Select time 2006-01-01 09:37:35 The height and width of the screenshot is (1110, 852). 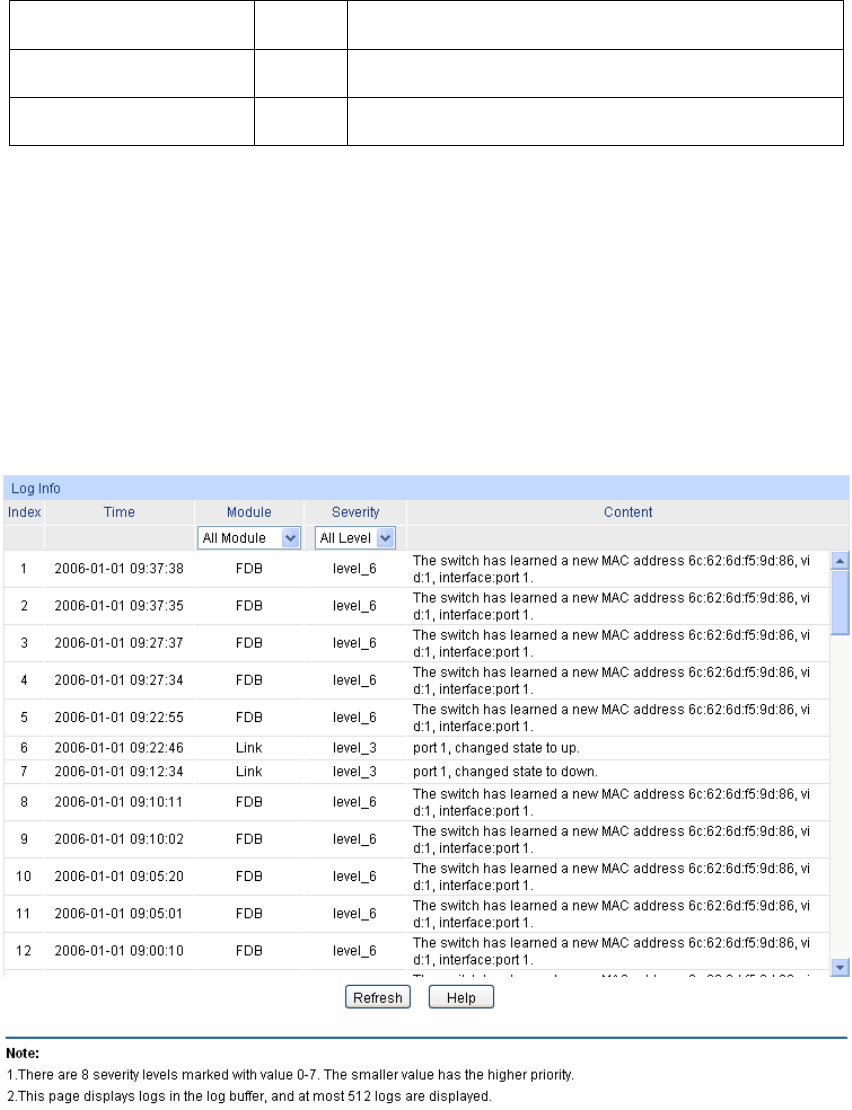119,606
